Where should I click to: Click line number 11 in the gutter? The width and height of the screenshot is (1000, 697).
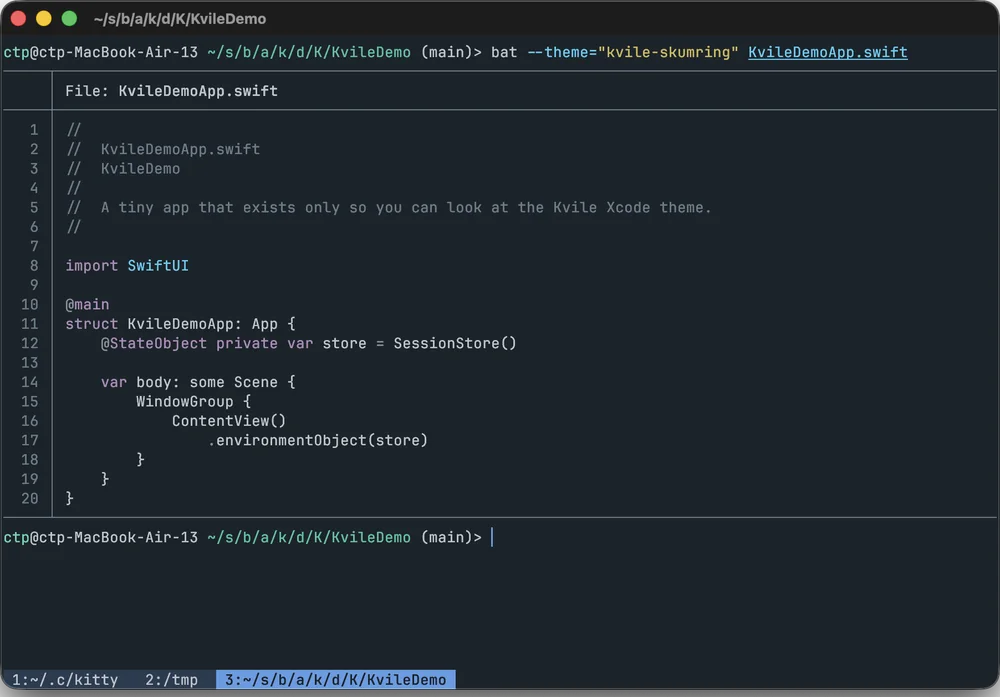tap(29, 324)
